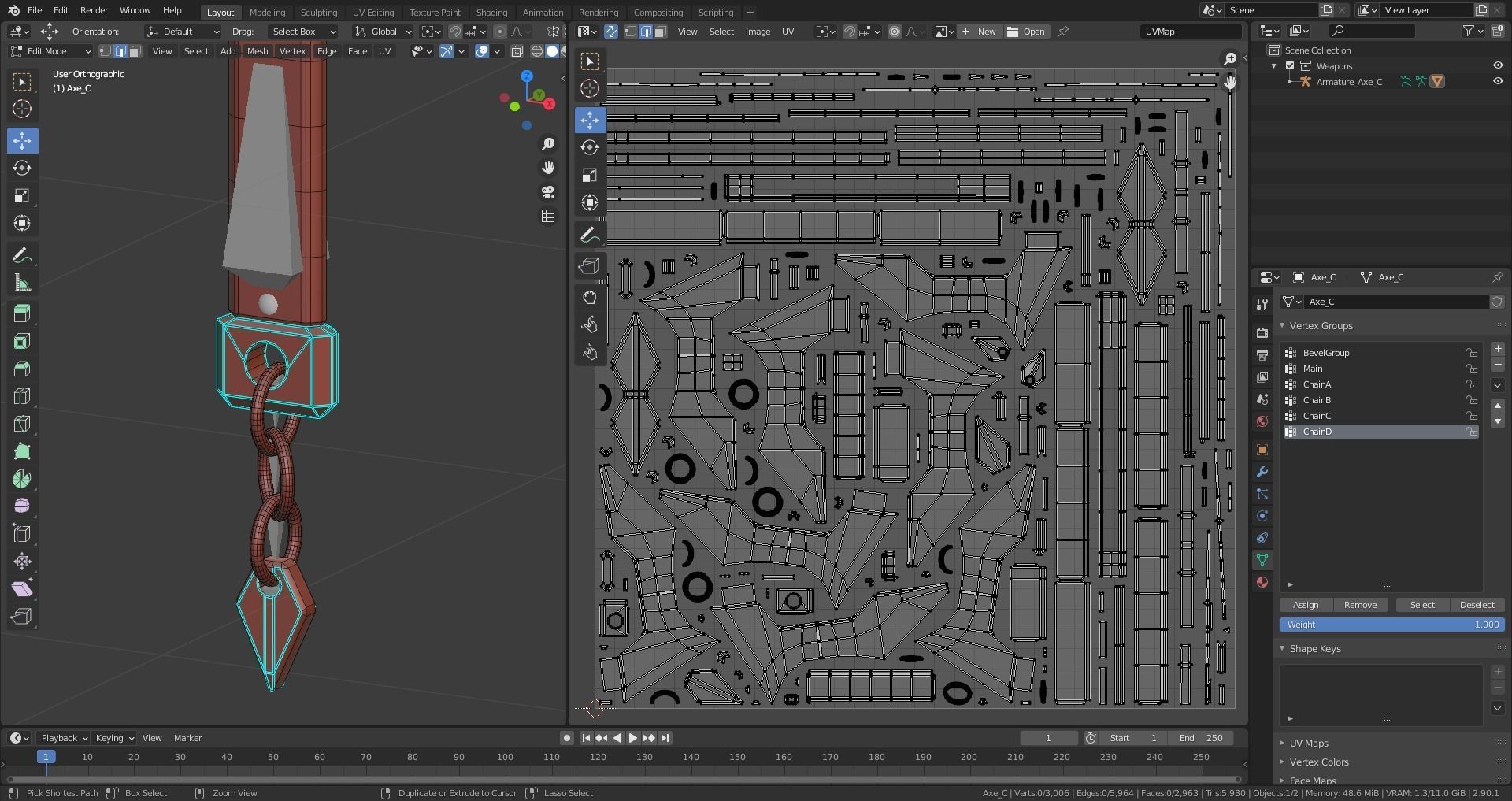Hide the Weapons collection with eye icon
The width and height of the screenshot is (1512, 801).
tap(1497, 66)
